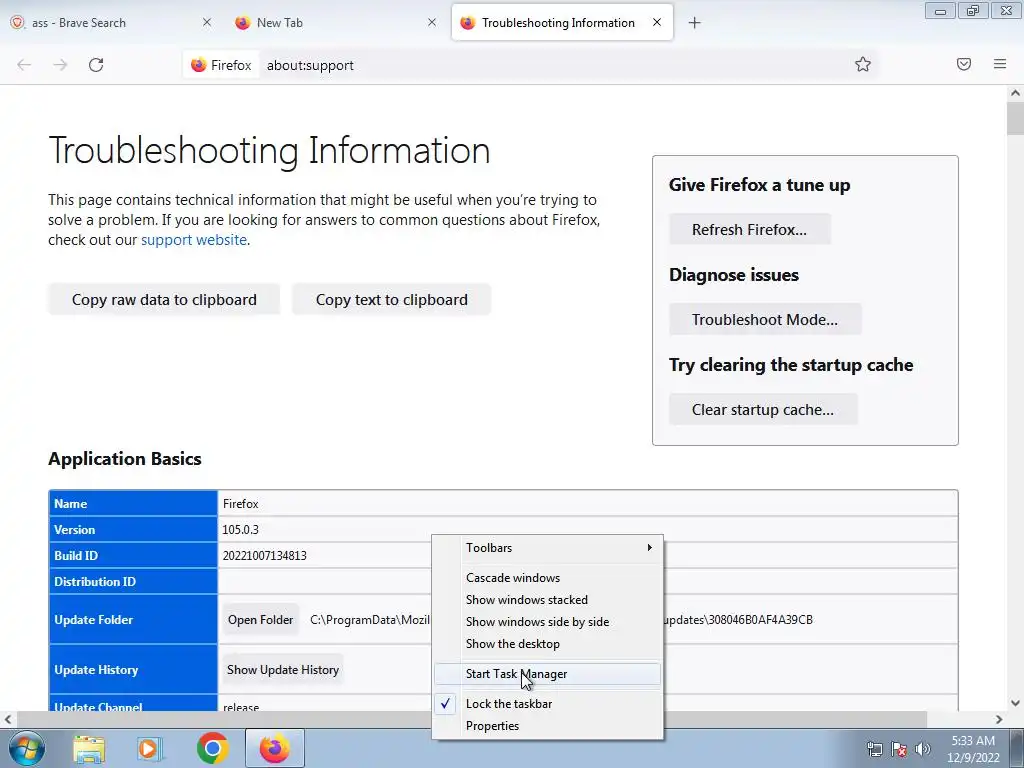Switch to the New Tab tab

336,22
